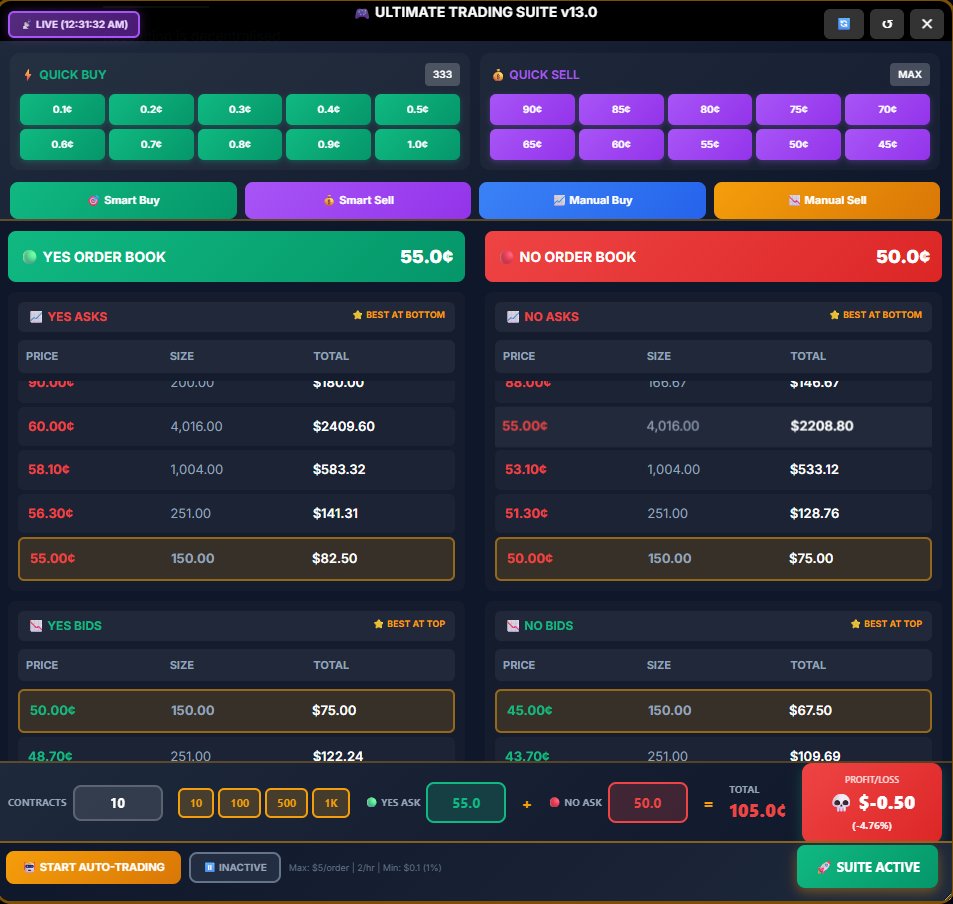Click the lightning icon next to Quick Buy
The height and width of the screenshot is (904, 953).
tap(28, 75)
